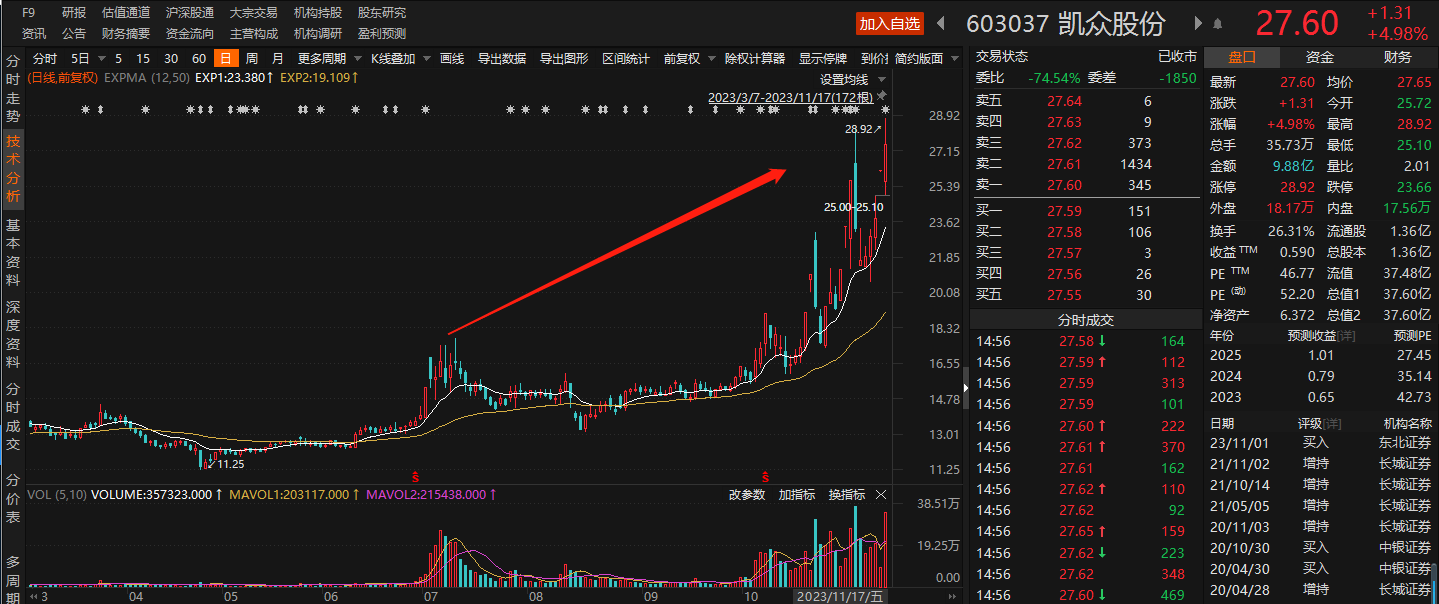Screen dimensions: 1439x604
Task: Select the 日 daily K-line period
Action: [226, 59]
